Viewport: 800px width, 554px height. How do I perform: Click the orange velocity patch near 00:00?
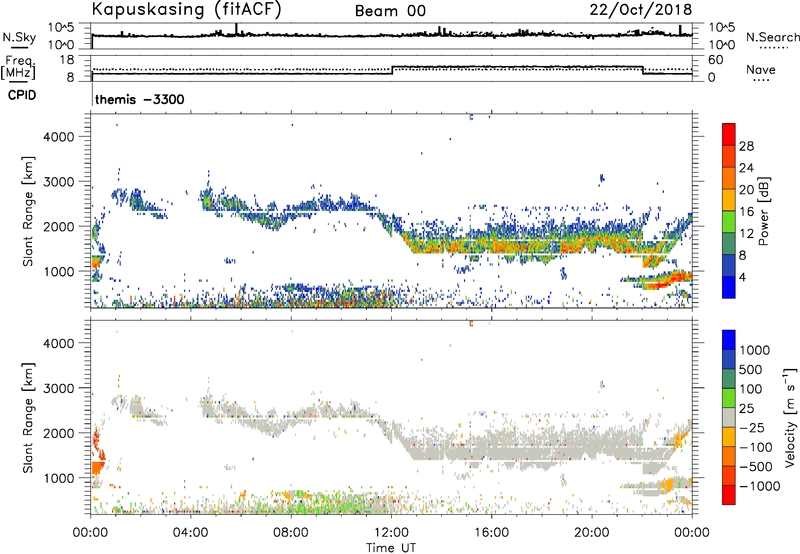[98, 467]
